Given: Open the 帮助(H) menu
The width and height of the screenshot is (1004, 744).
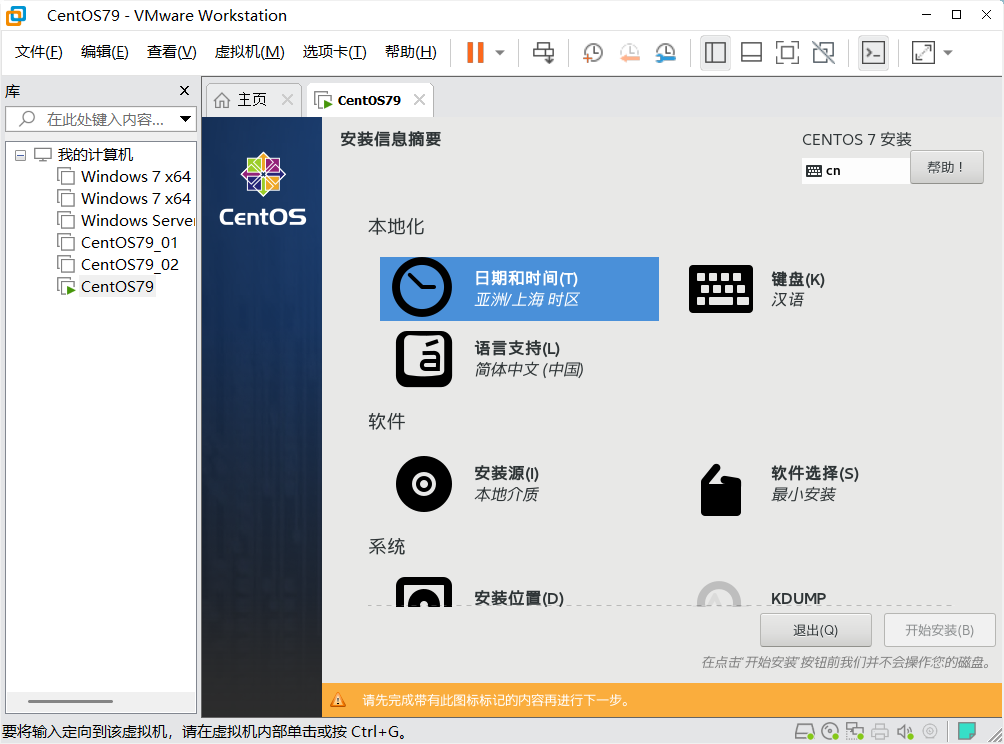Looking at the screenshot, I should click(x=410, y=52).
